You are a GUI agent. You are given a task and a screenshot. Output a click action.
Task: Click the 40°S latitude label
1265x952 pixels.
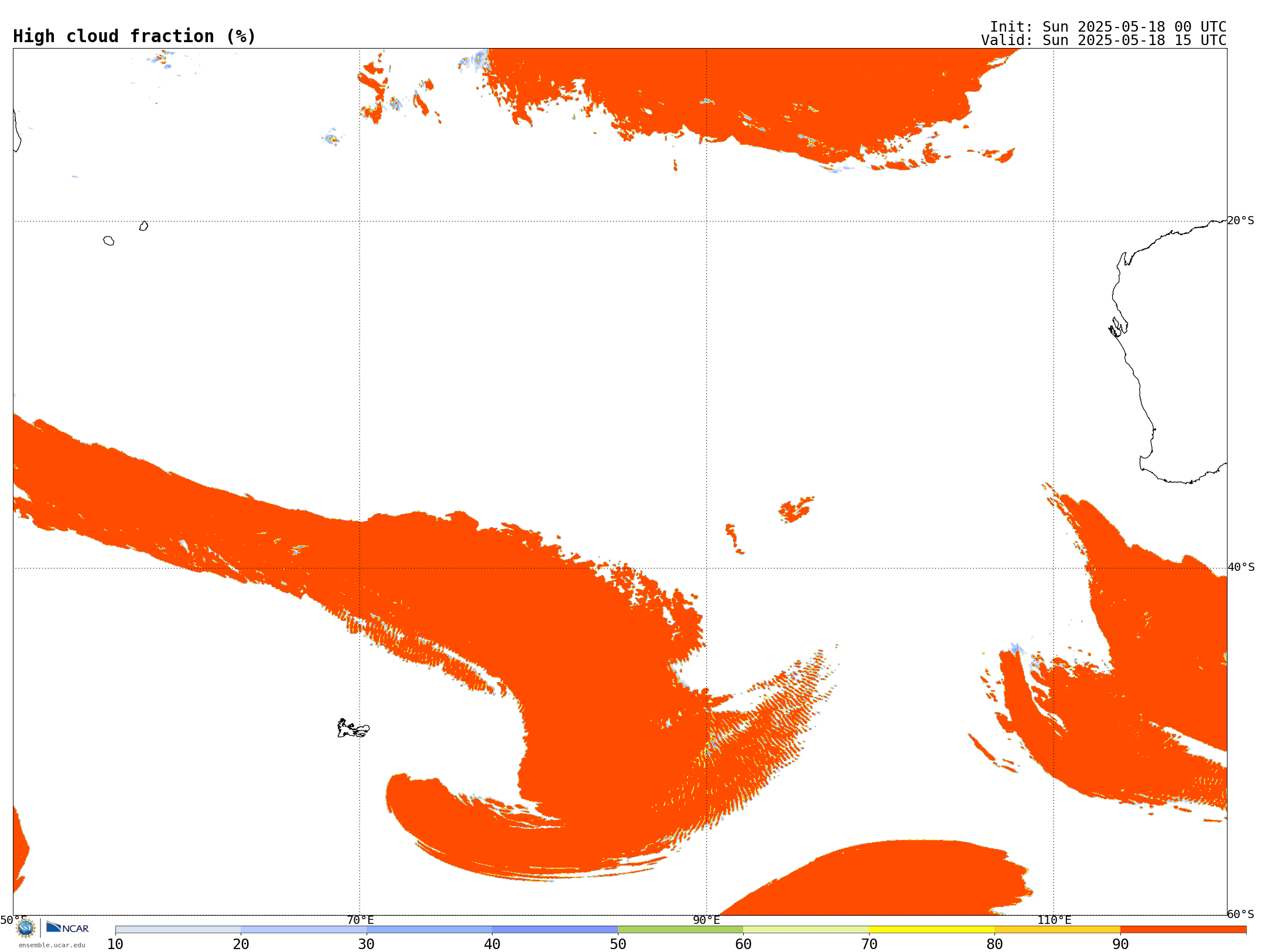tap(1241, 567)
